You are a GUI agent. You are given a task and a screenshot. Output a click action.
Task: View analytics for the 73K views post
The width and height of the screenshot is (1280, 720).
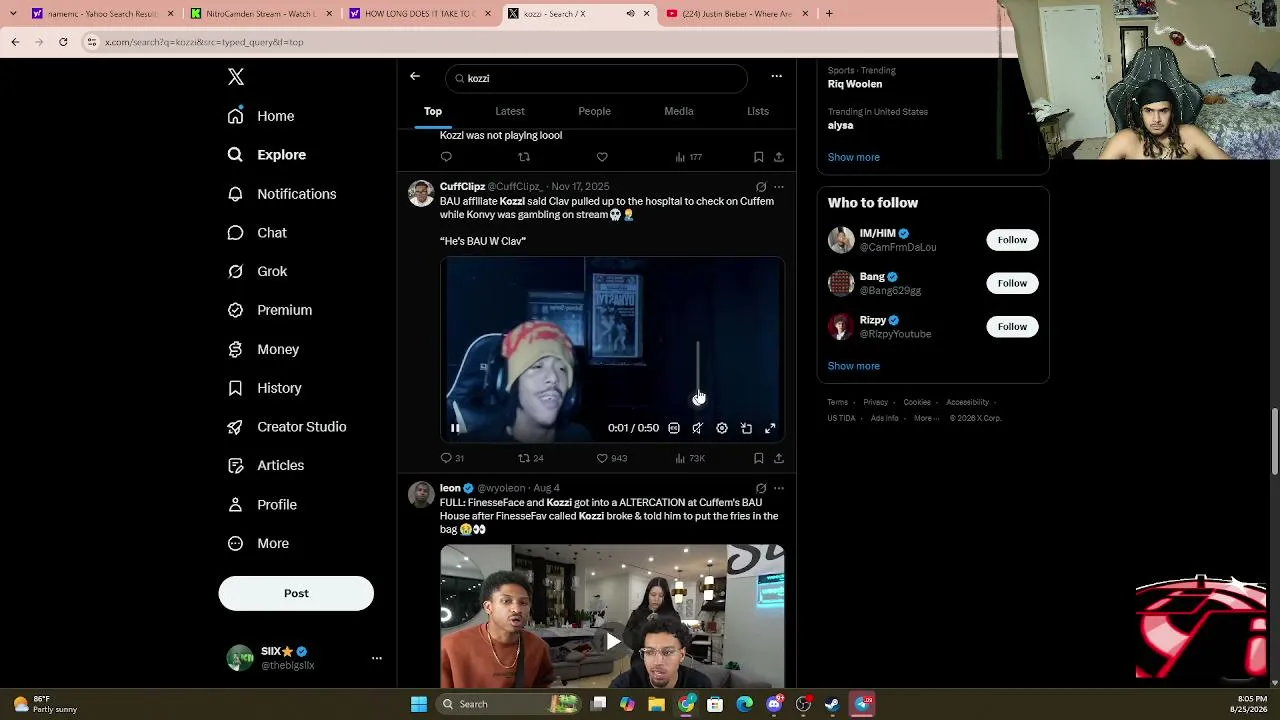click(x=690, y=458)
